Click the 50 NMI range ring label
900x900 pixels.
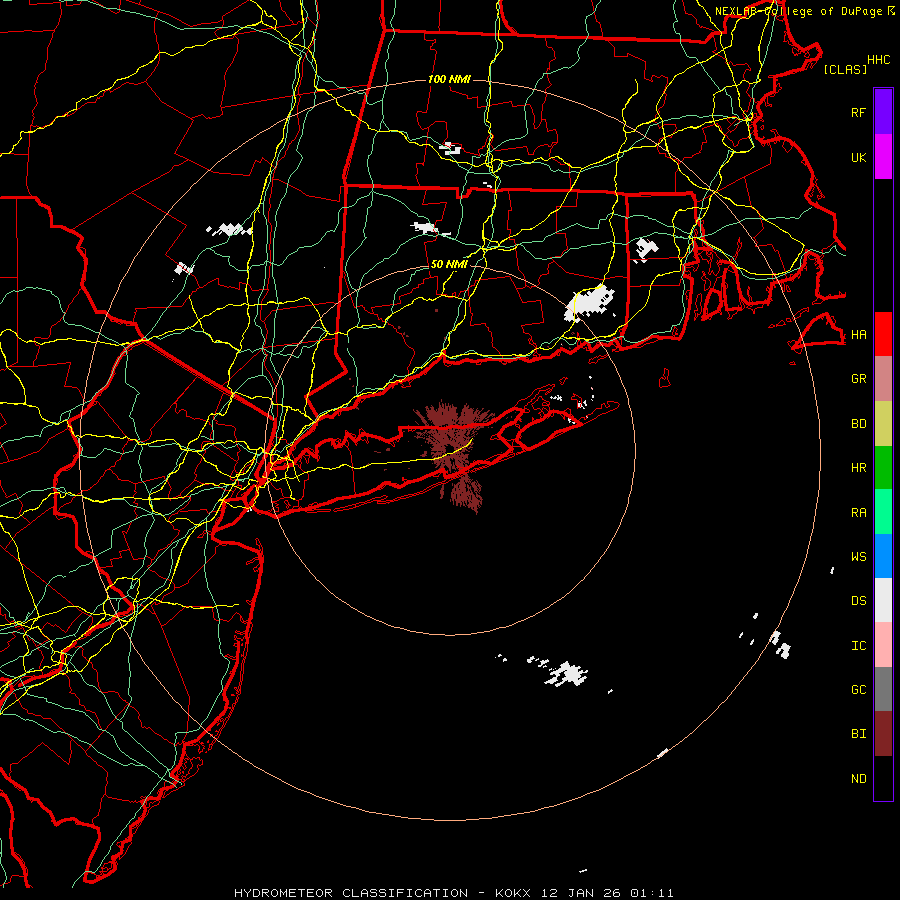pos(449,264)
